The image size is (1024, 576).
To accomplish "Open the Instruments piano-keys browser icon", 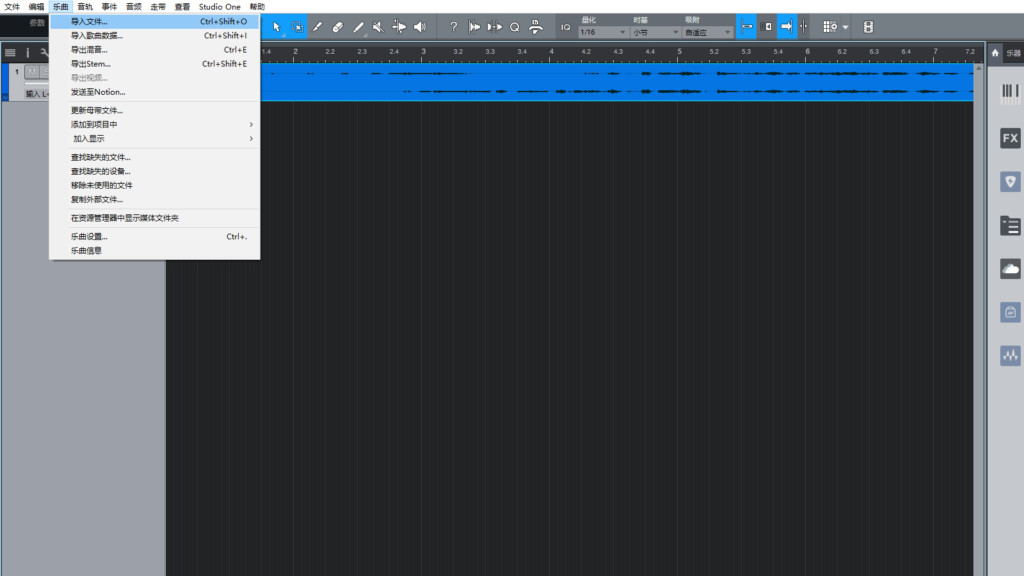I will pyautogui.click(x=1010, y=93).
